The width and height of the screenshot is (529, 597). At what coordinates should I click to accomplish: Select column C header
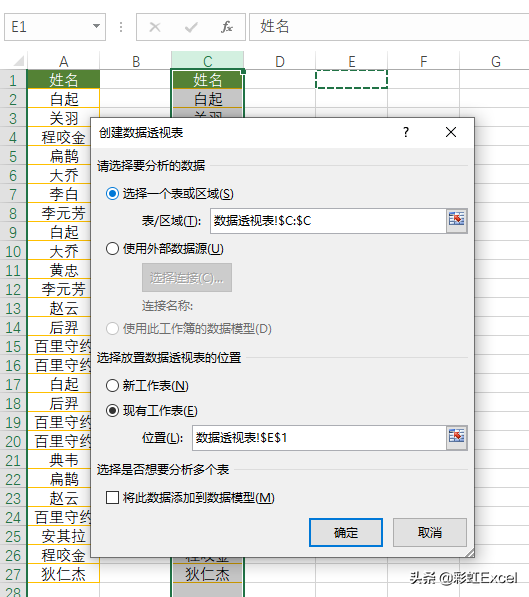[x=208, y=61]
